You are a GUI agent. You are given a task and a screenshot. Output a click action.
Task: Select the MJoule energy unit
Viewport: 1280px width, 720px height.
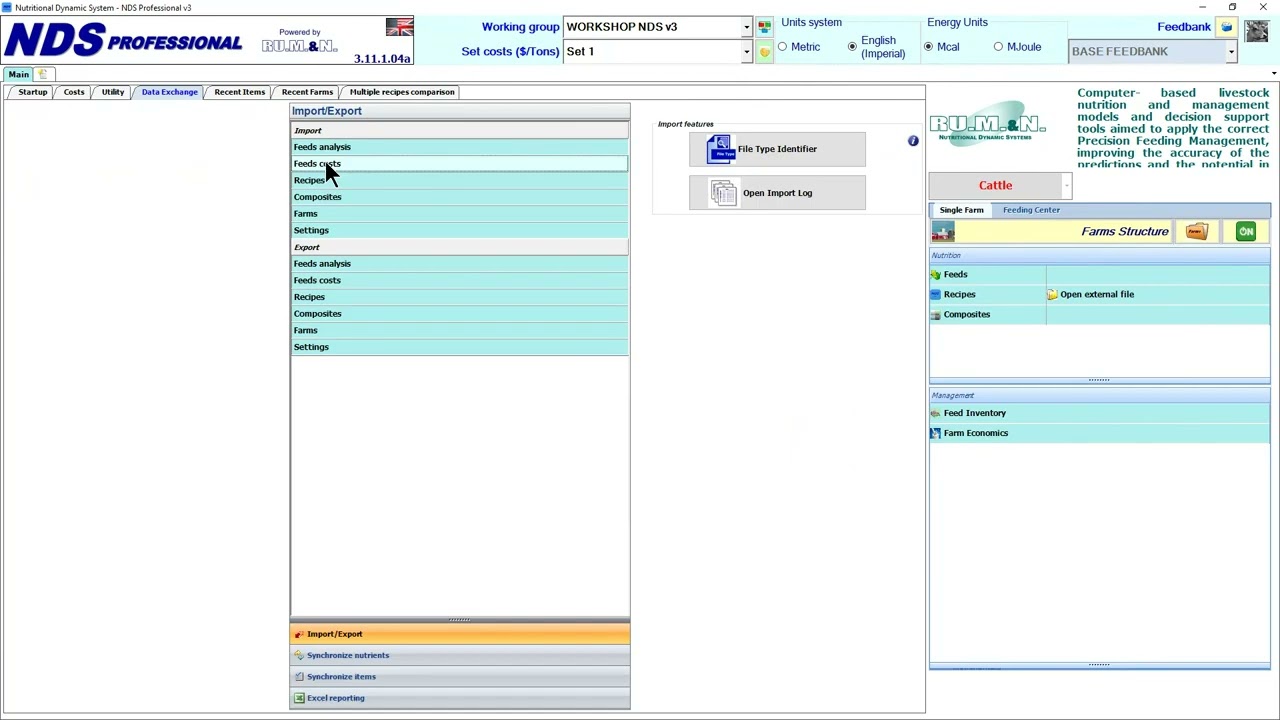999,47
